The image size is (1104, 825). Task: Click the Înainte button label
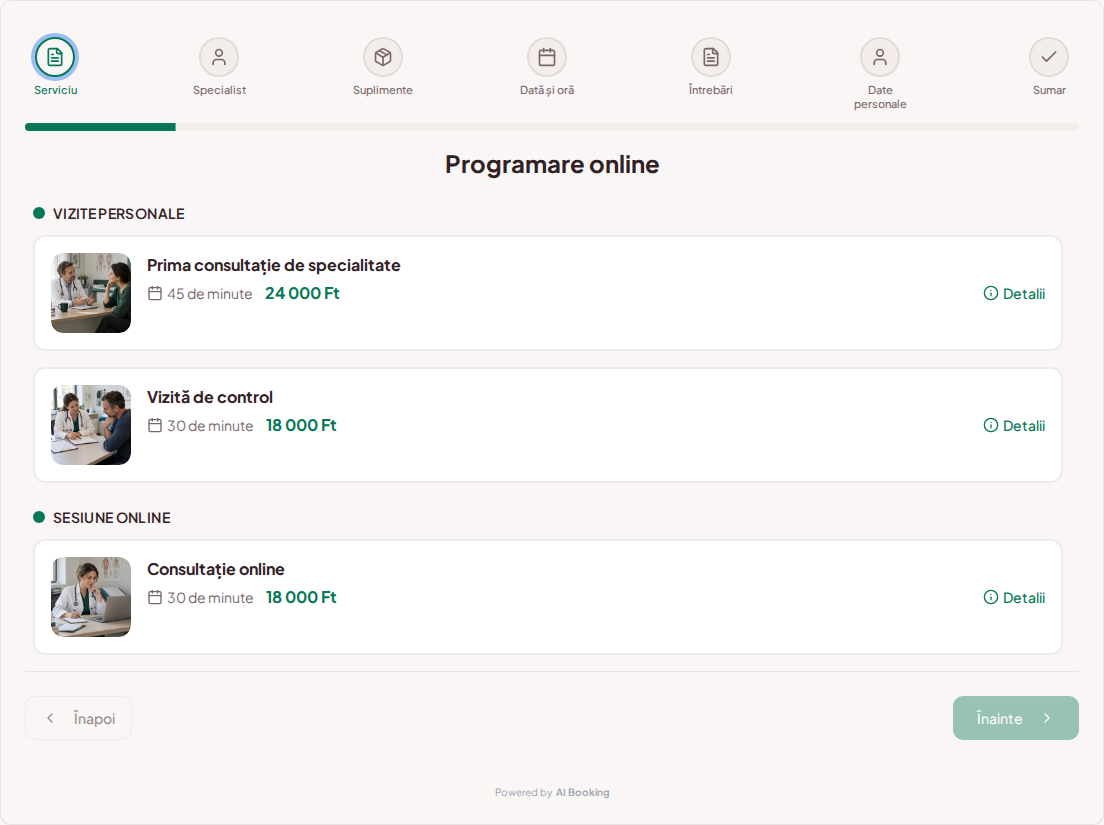pyautogui.click(x=999, y=719)
